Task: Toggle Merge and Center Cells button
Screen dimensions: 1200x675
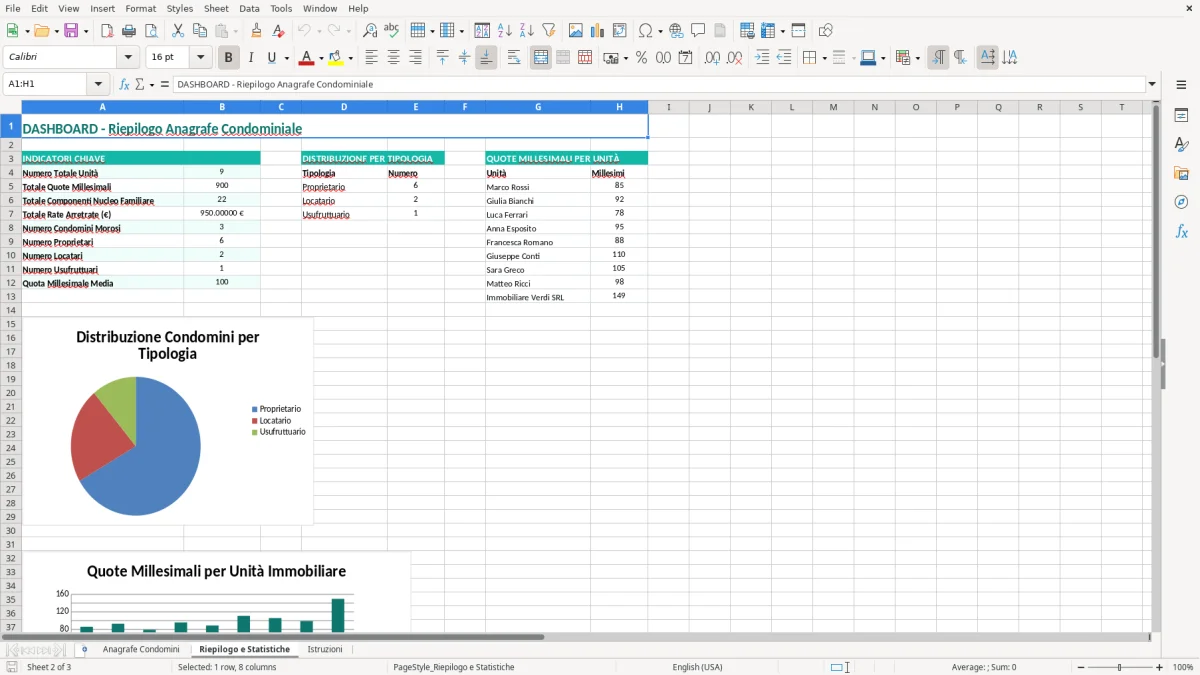Action: point(541,58)
